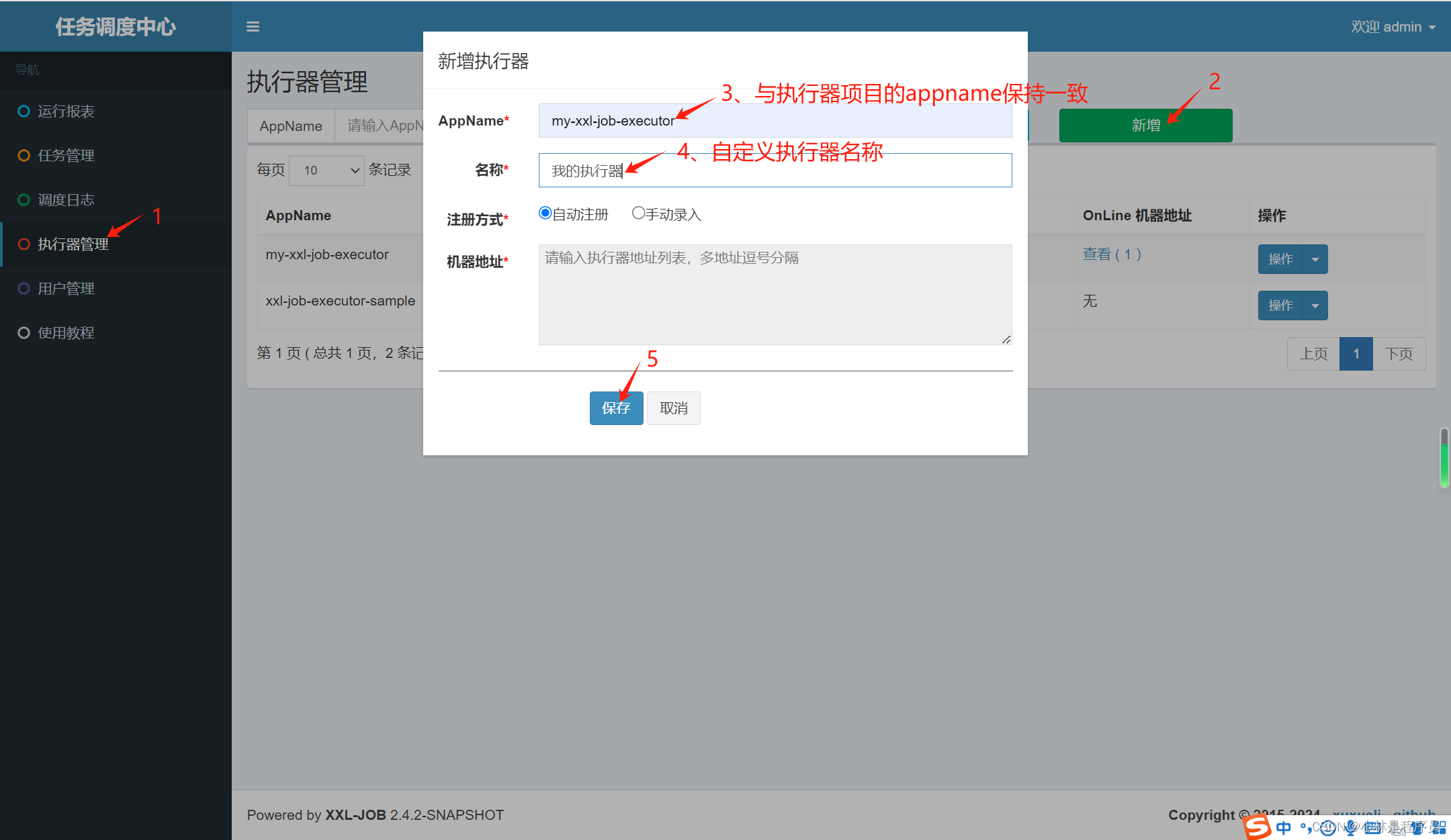Toggle the sidebar hamburger menu icon

pos(253,27)
